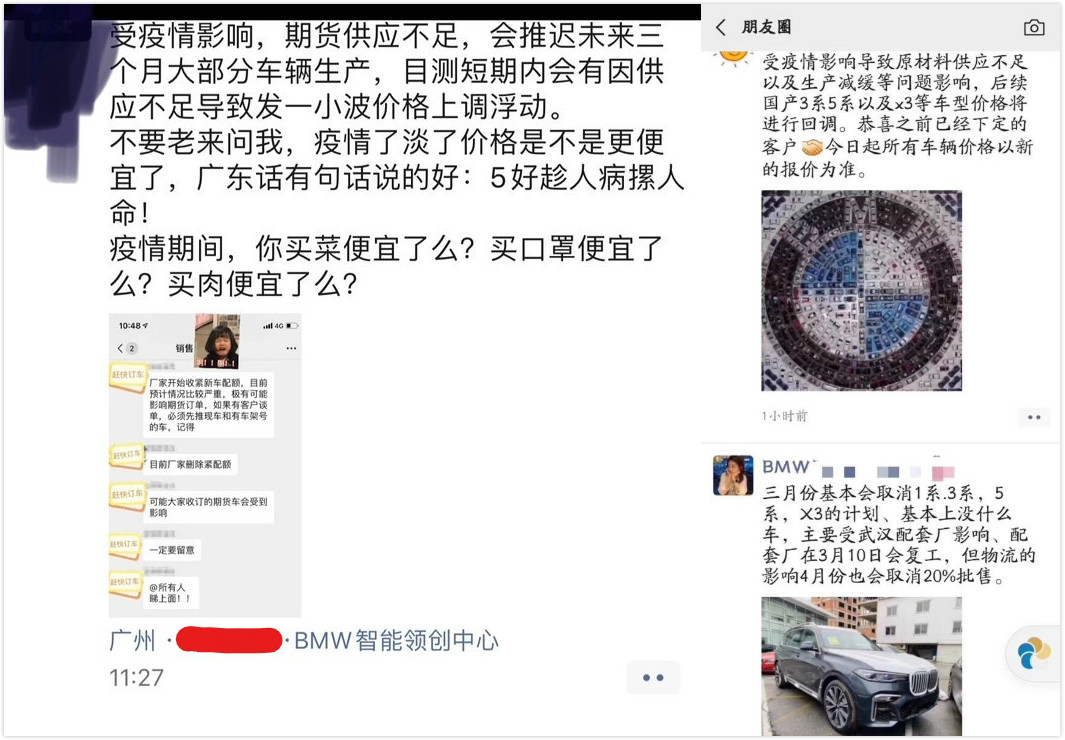This screenshot has width=1065, height=740.
Task: Open the chat screenshot image in the post
Action: tap(205, 465)
